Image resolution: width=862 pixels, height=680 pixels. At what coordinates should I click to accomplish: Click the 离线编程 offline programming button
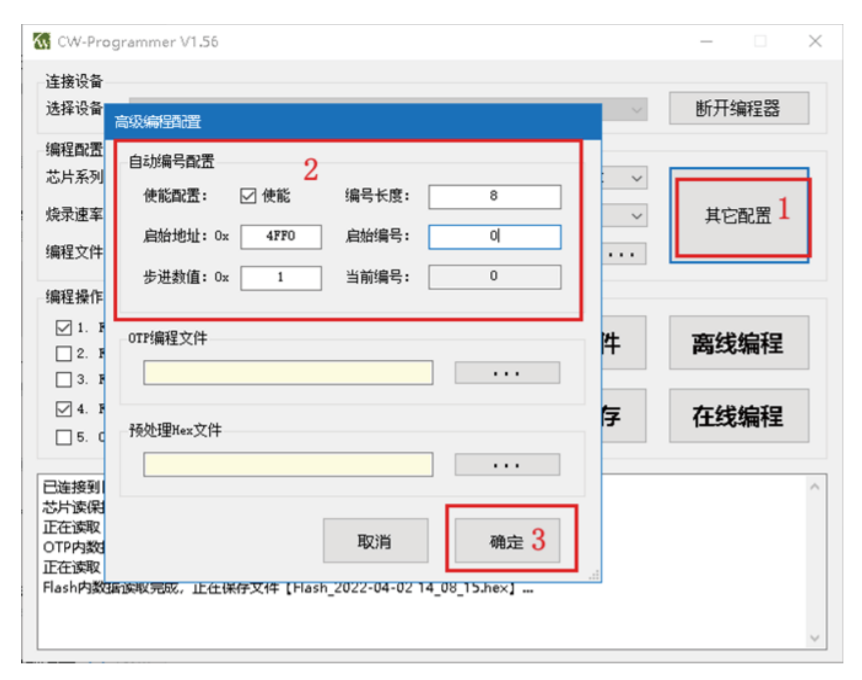coord(738,342)
